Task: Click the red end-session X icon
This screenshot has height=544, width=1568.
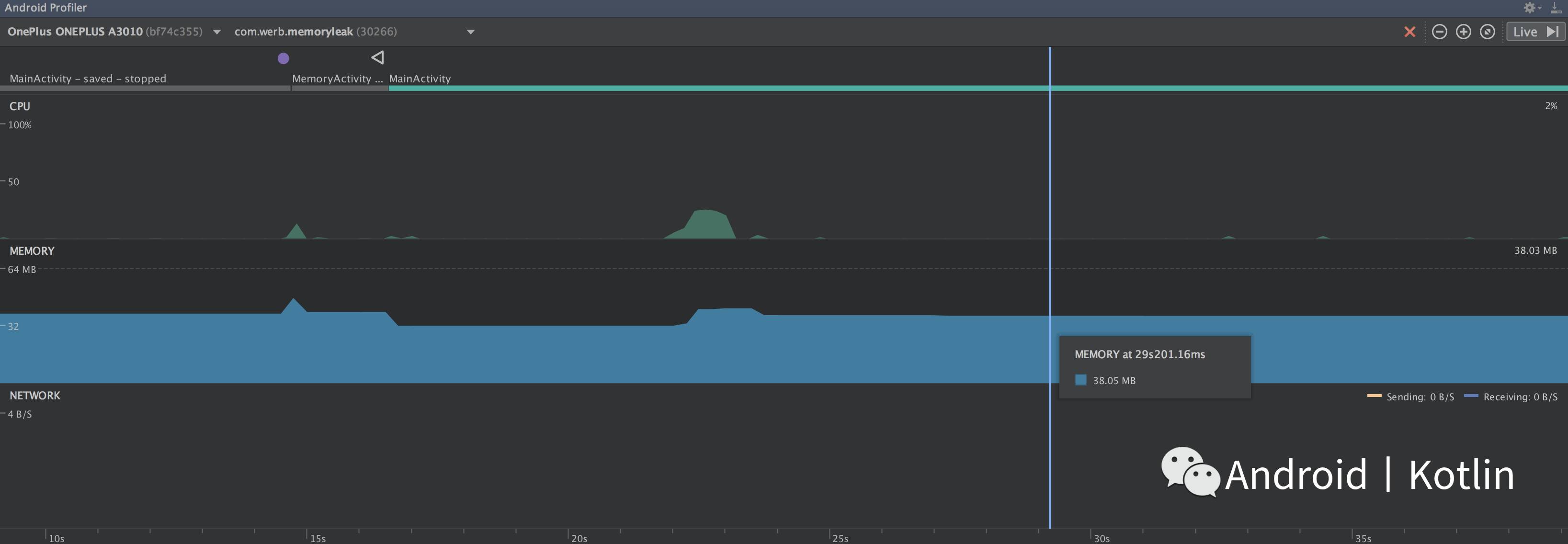Action: pos(1409,32)
